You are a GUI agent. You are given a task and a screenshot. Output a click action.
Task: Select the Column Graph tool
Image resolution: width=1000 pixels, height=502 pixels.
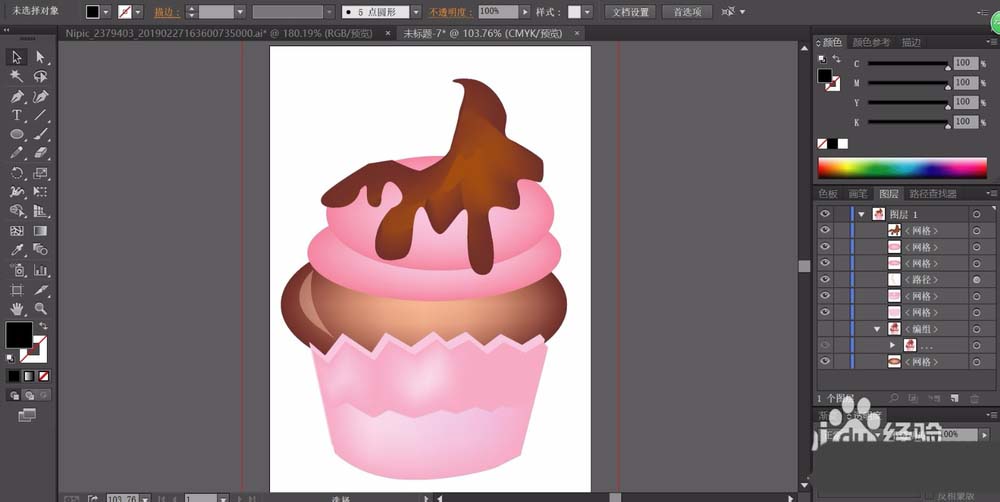(41, 270)
